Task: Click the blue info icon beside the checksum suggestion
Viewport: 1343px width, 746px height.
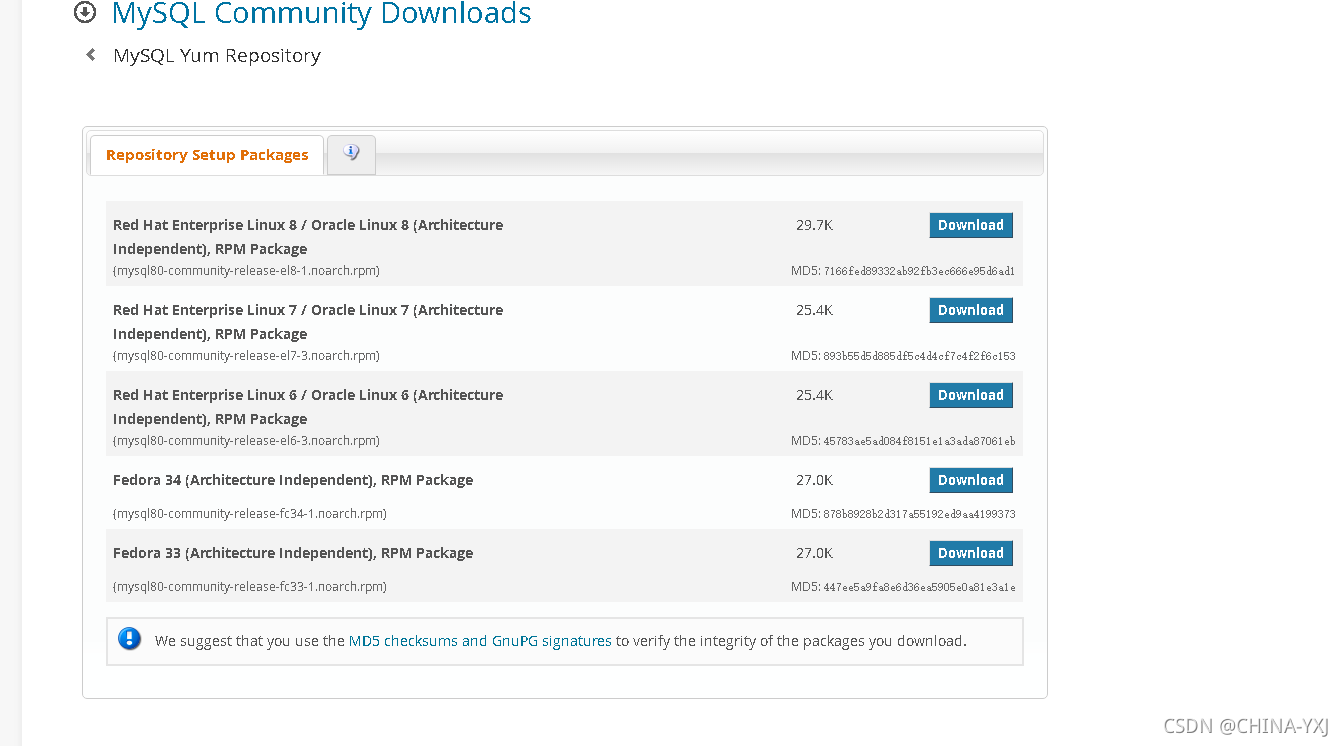Action: tap(130, 639)
